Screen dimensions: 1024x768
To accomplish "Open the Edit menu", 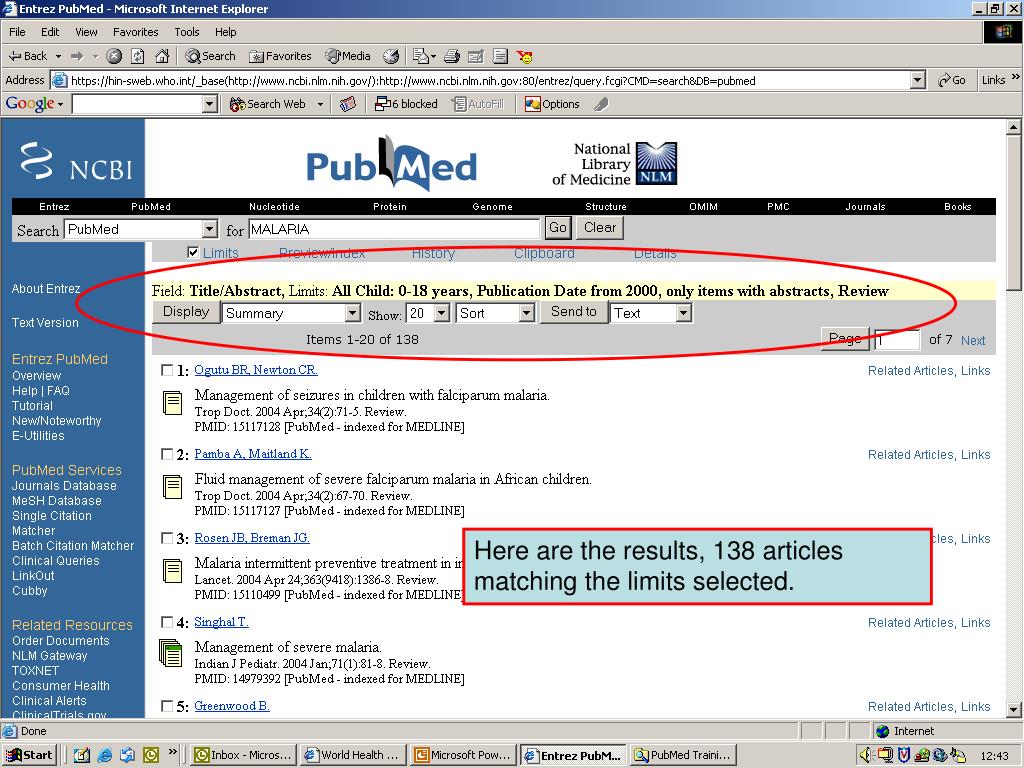I will tap(50, 32).
